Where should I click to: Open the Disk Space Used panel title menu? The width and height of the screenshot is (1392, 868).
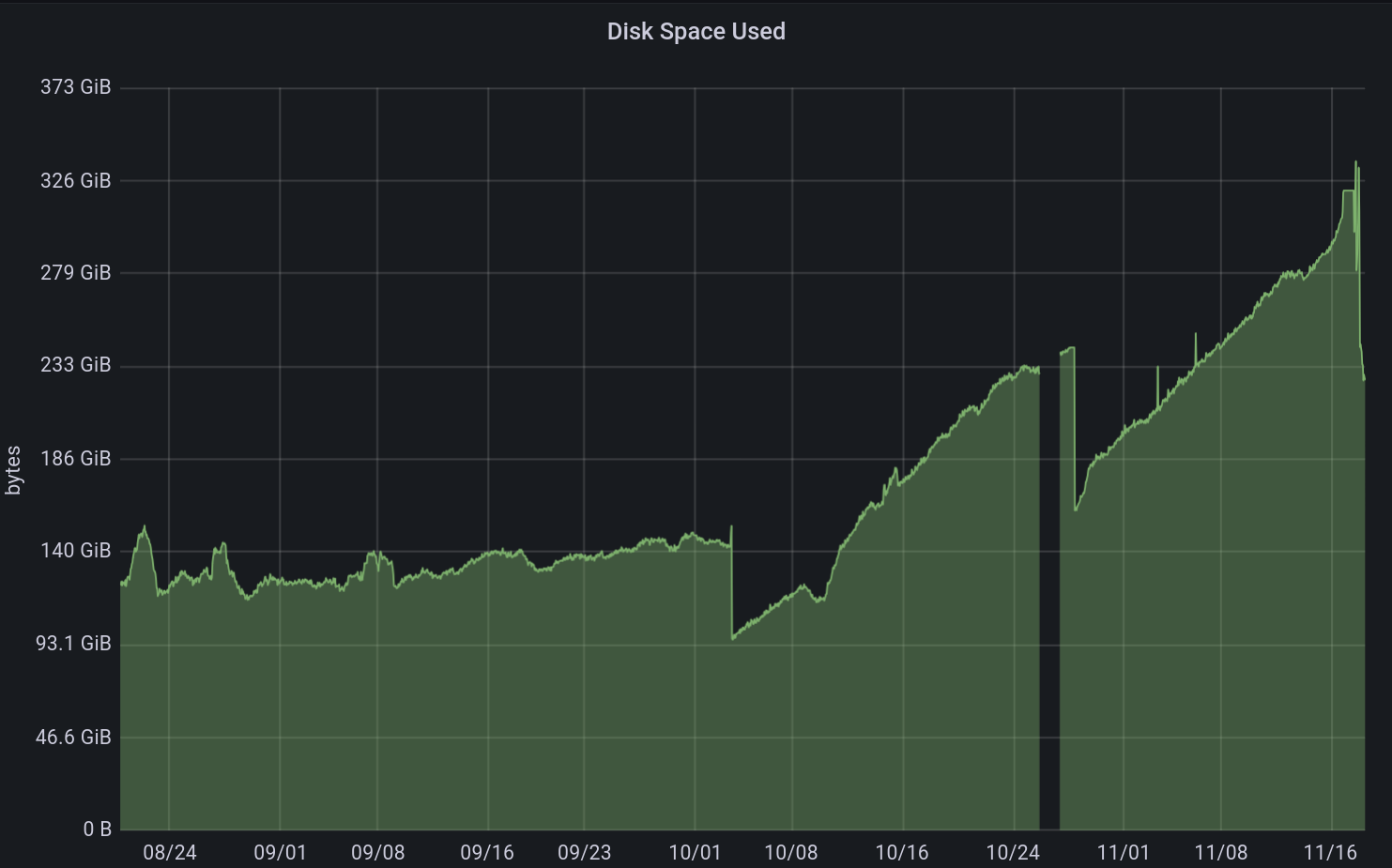click(x=696, y=31)
